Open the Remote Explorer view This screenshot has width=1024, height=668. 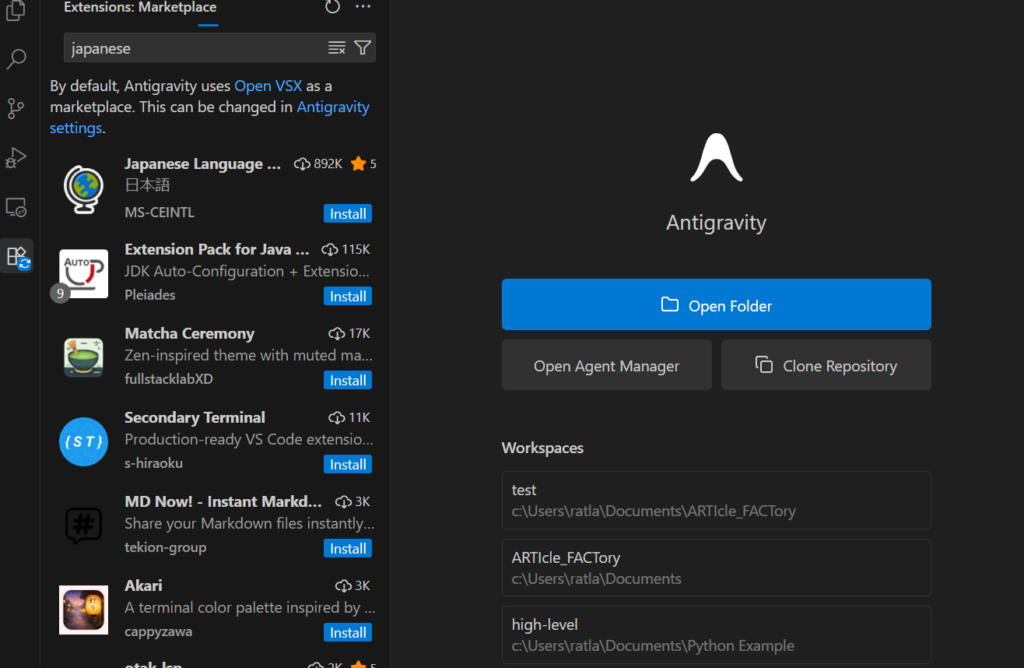pos(17,207)
